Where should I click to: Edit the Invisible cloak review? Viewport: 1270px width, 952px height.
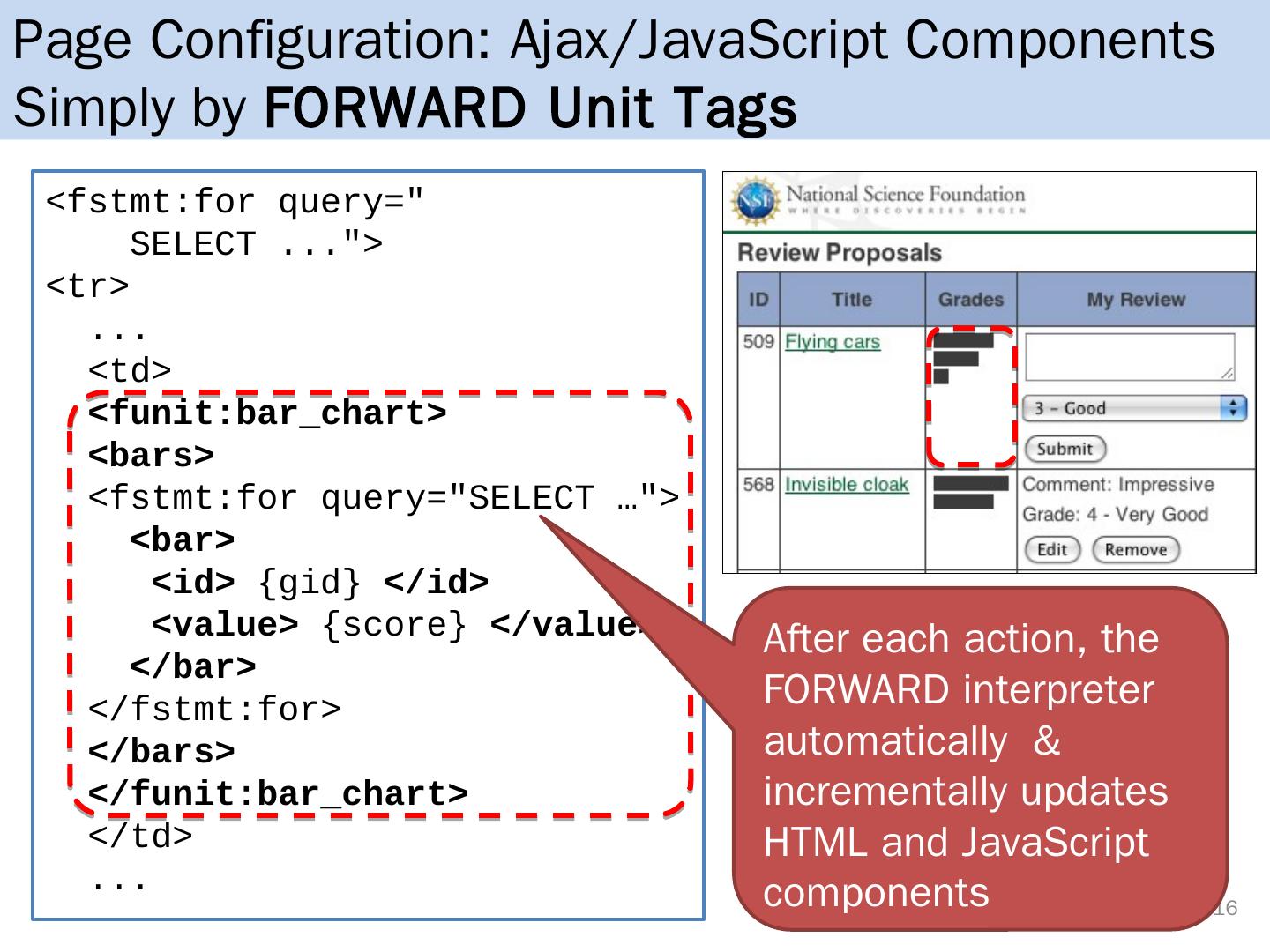point(1052,550)
